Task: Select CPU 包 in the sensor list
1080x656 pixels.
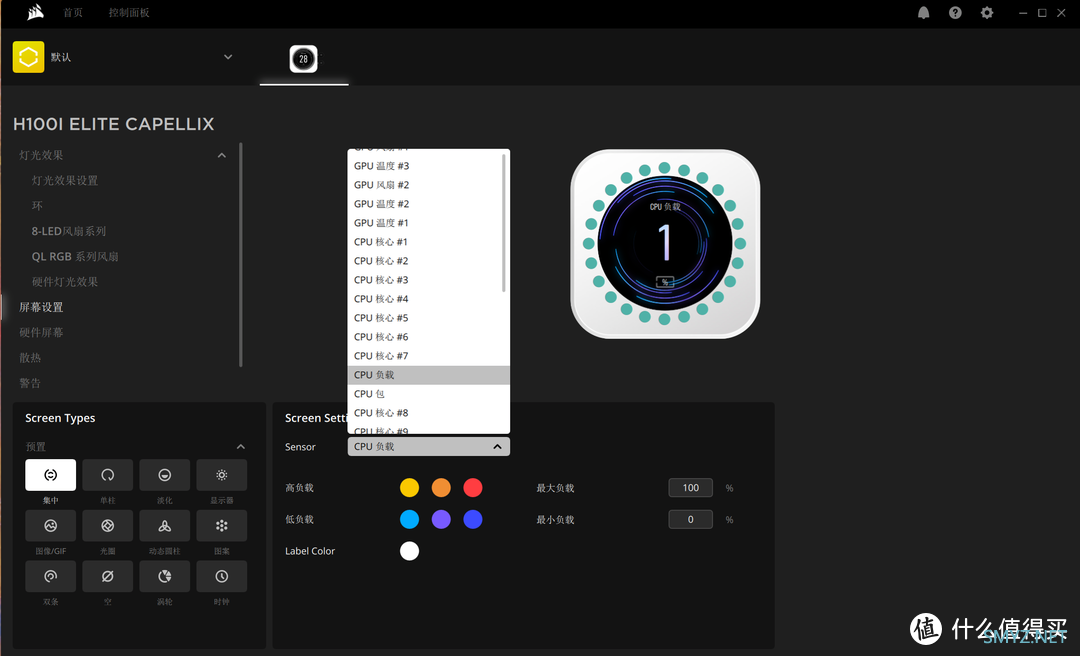Action: (x=428, y=393)
